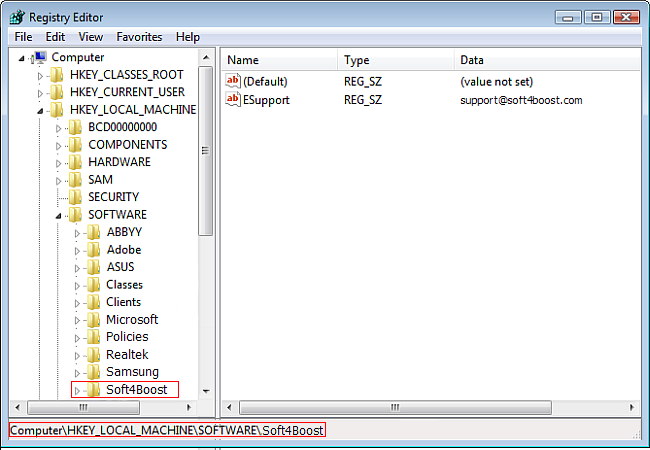Screen dimensions: 650x450
Task: Collapse the Computer root node
Action: click(x=22, y=58)
